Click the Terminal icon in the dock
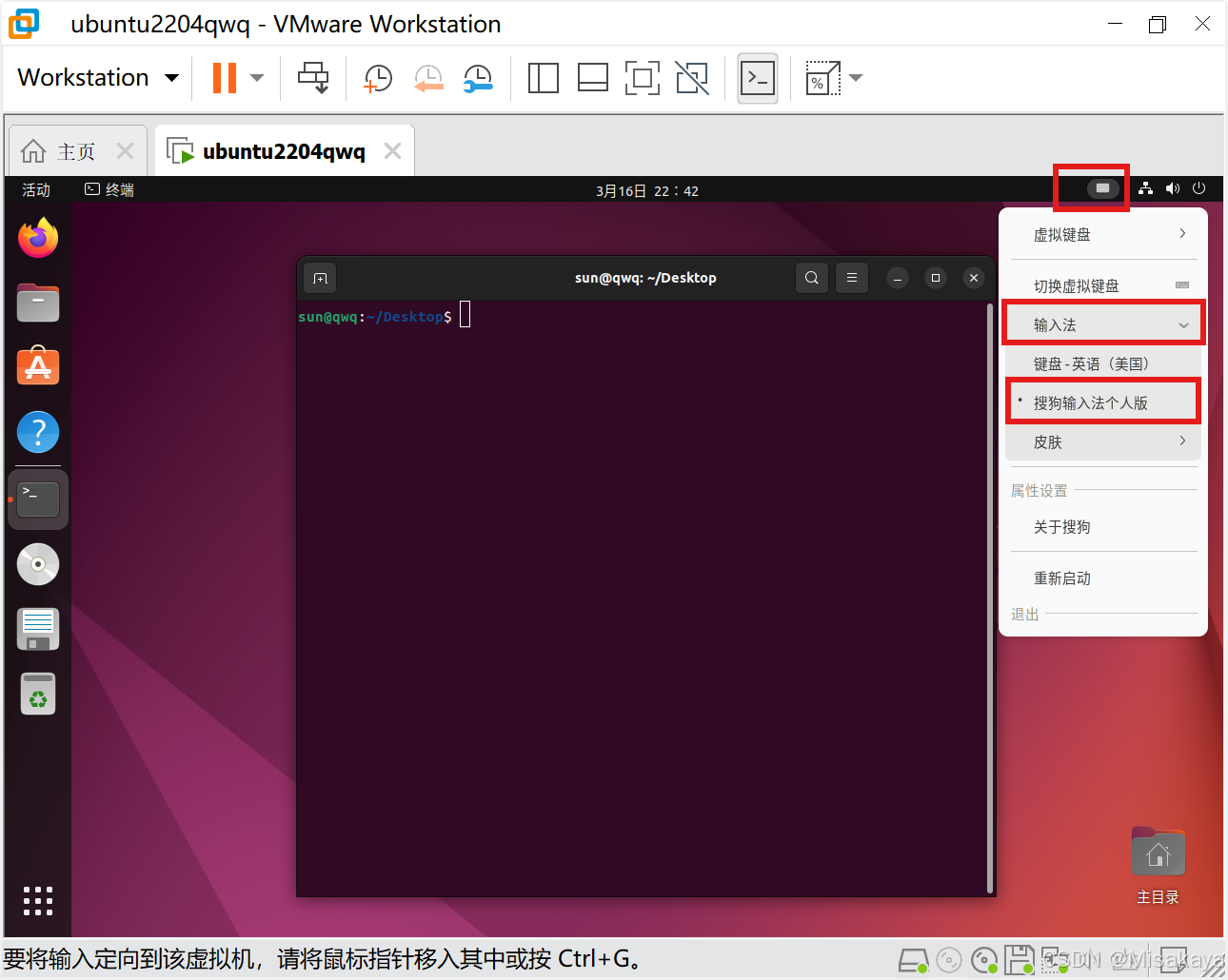1228x980 pixels. coord(38,499)
